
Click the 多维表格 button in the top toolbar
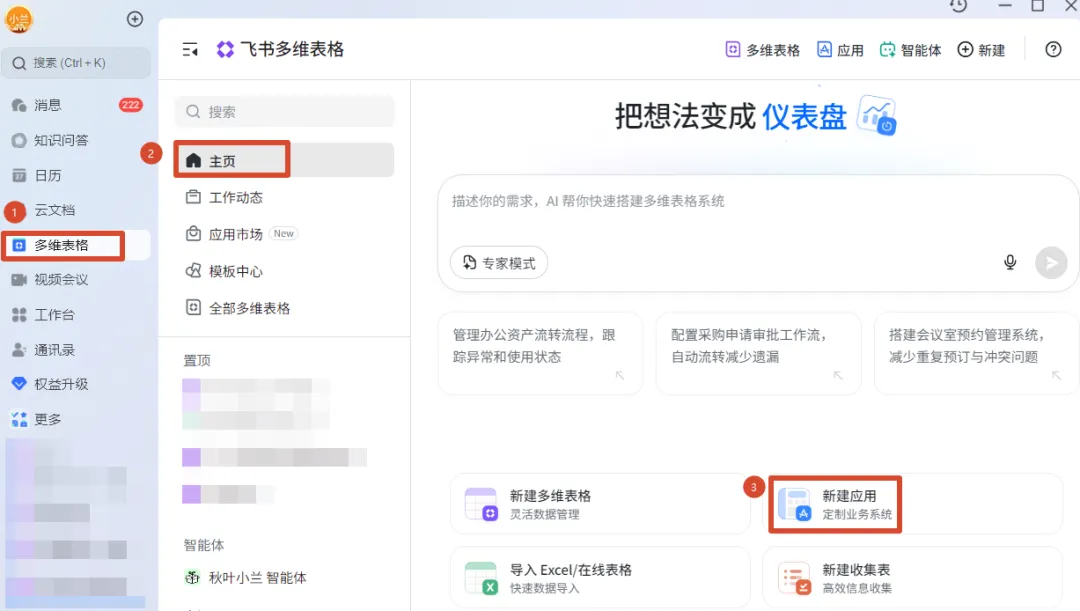pyautogui.click(x=762, y=50)
